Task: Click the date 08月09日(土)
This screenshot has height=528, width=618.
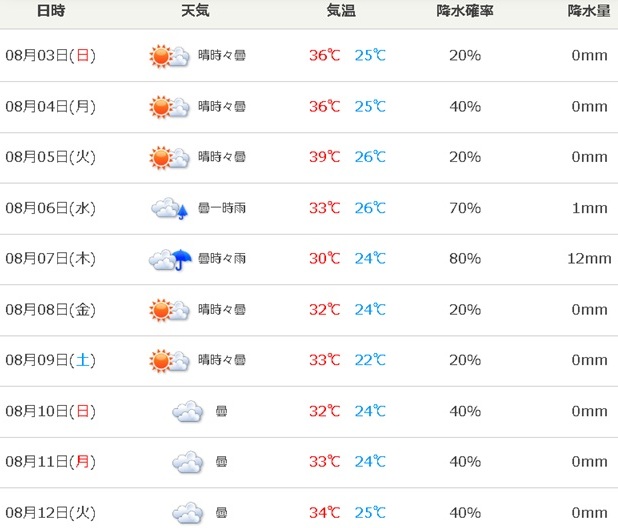Action: [x=50, y=360]
